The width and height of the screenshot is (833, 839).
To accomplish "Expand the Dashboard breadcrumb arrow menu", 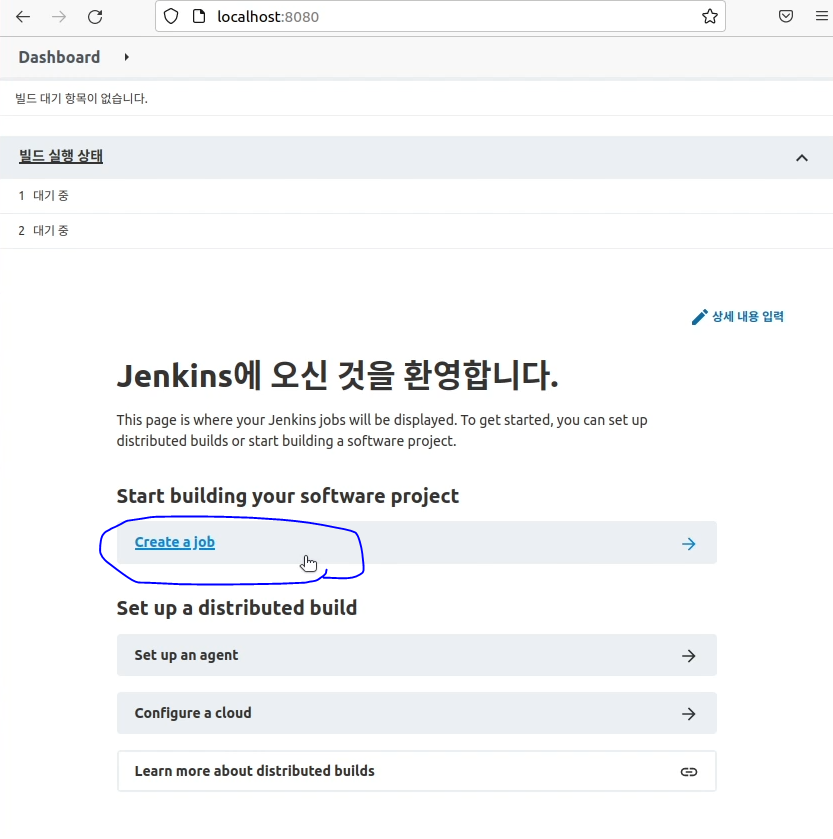I will (x=127, y=57).
